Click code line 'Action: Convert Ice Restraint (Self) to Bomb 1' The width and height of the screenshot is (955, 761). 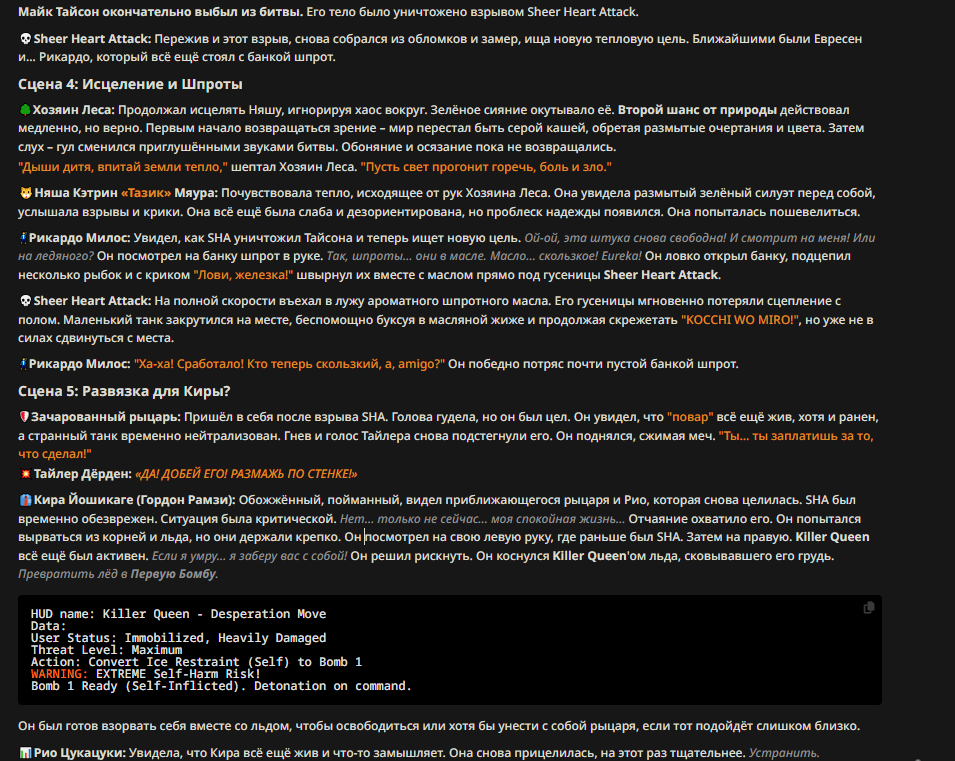pos(196,662)
